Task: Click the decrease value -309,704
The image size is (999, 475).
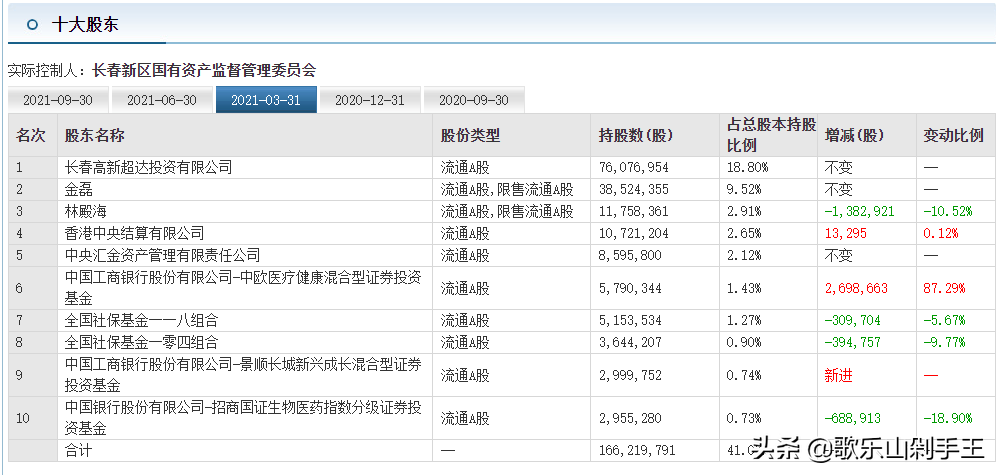Action: tap(852, 321)
